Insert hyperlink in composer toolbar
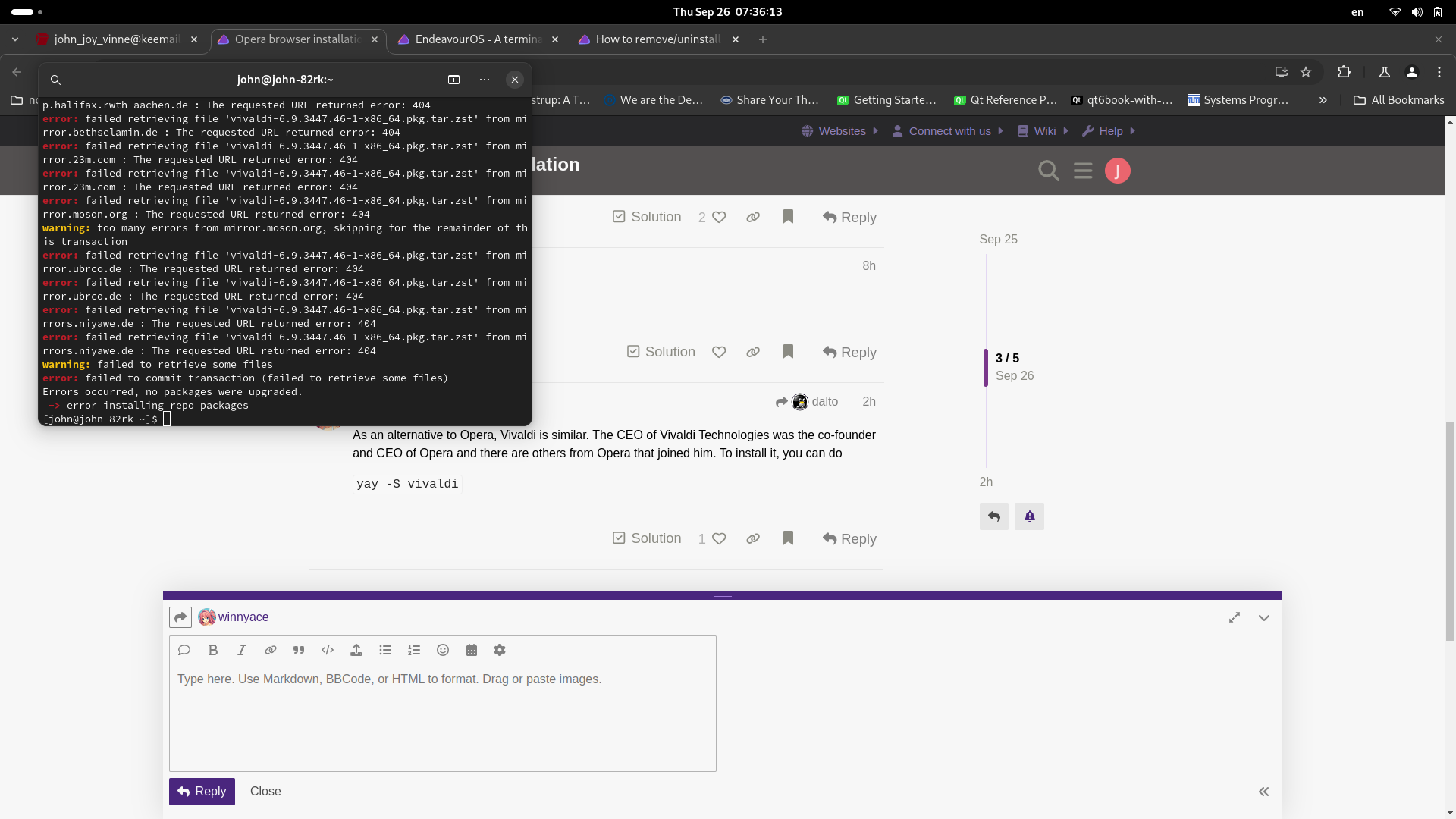Viewport: 1456px width, 819px height. (271, 650)
